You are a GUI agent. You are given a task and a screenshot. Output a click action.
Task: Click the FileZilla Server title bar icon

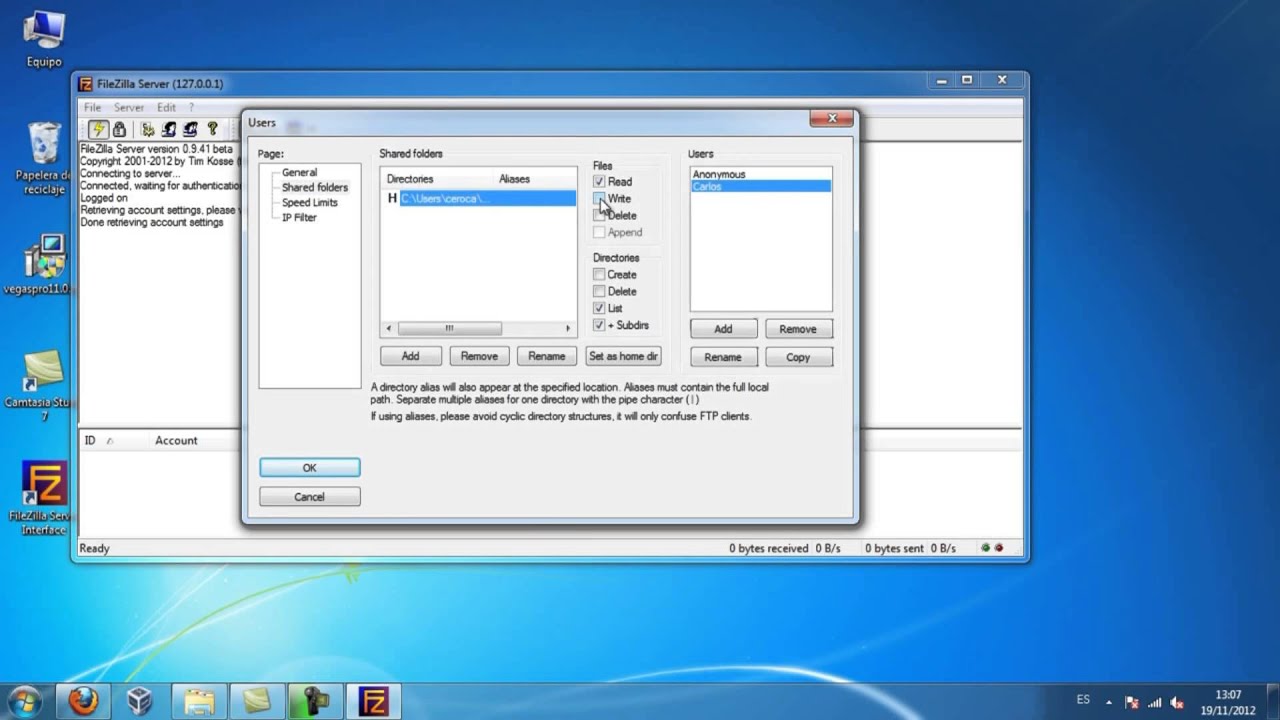(x=86, y=84)
